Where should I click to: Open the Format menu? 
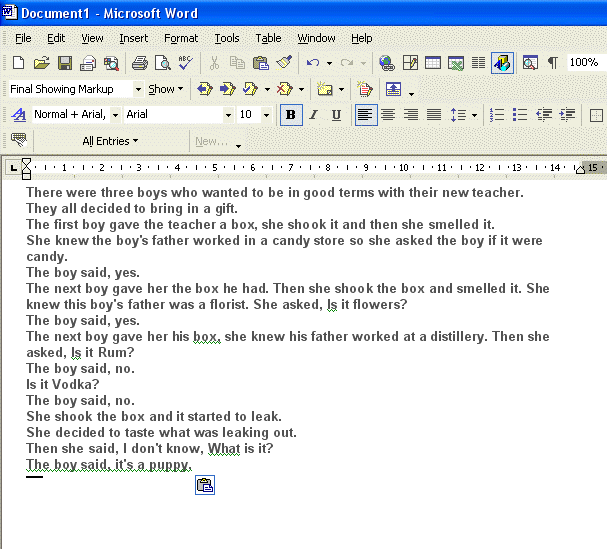click(x=181, y=38)
